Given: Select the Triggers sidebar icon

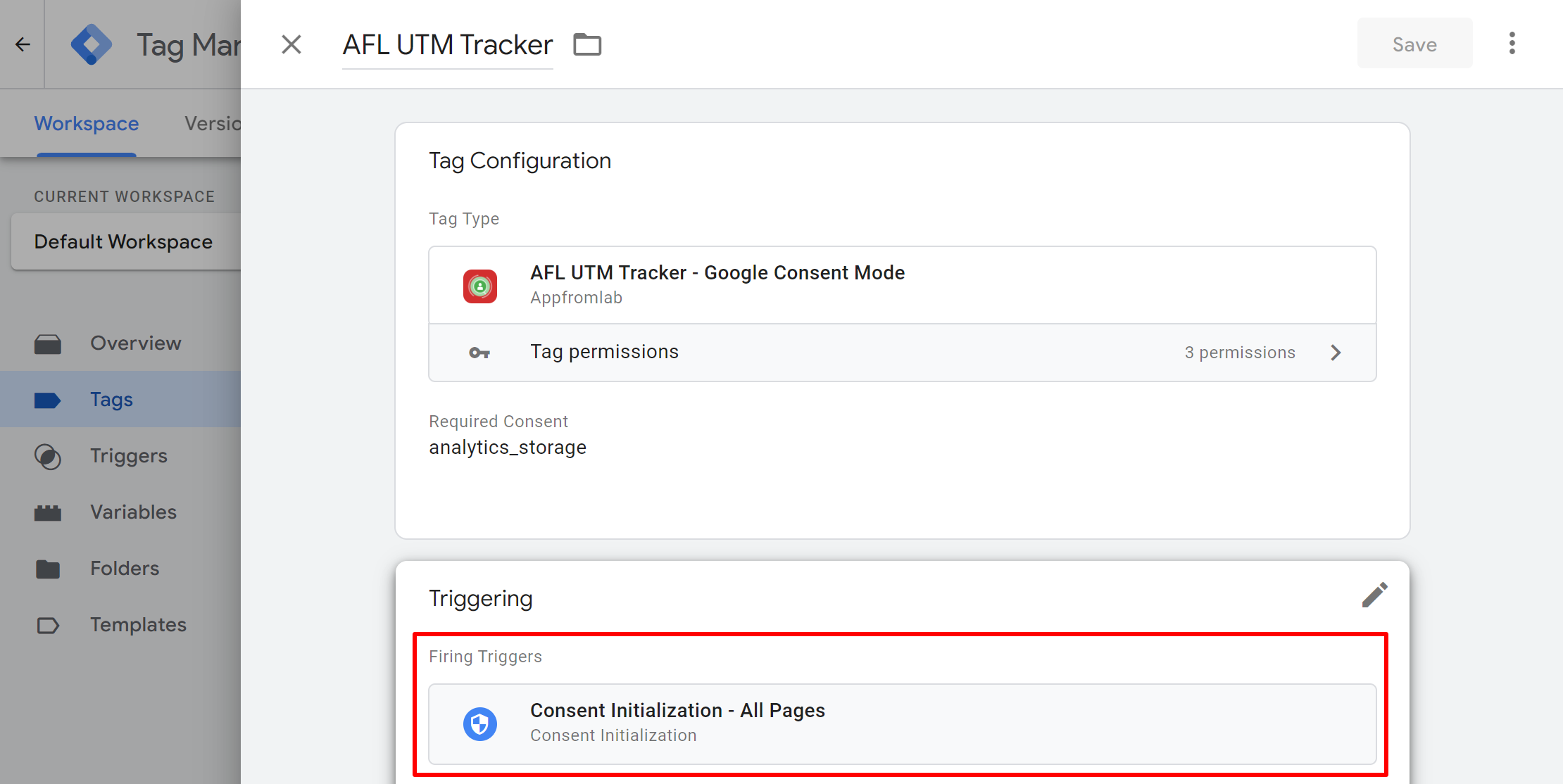Looking at the screenshot, I should [x=47, y=456].
